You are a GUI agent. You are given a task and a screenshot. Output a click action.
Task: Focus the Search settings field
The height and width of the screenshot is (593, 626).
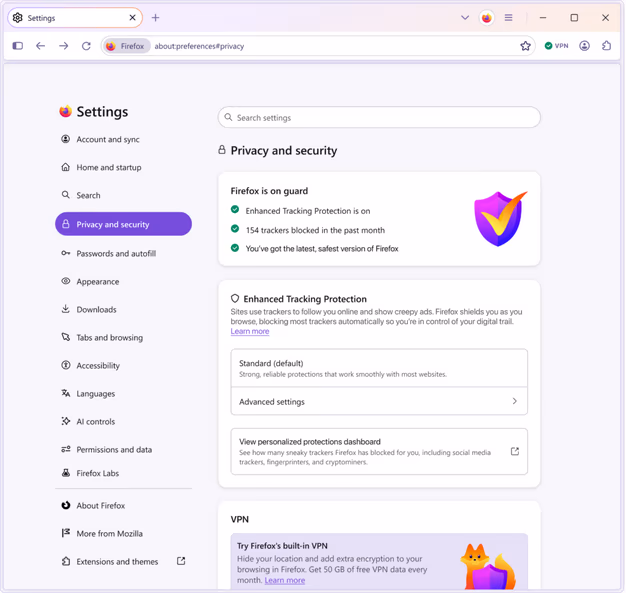pos(379,117)
